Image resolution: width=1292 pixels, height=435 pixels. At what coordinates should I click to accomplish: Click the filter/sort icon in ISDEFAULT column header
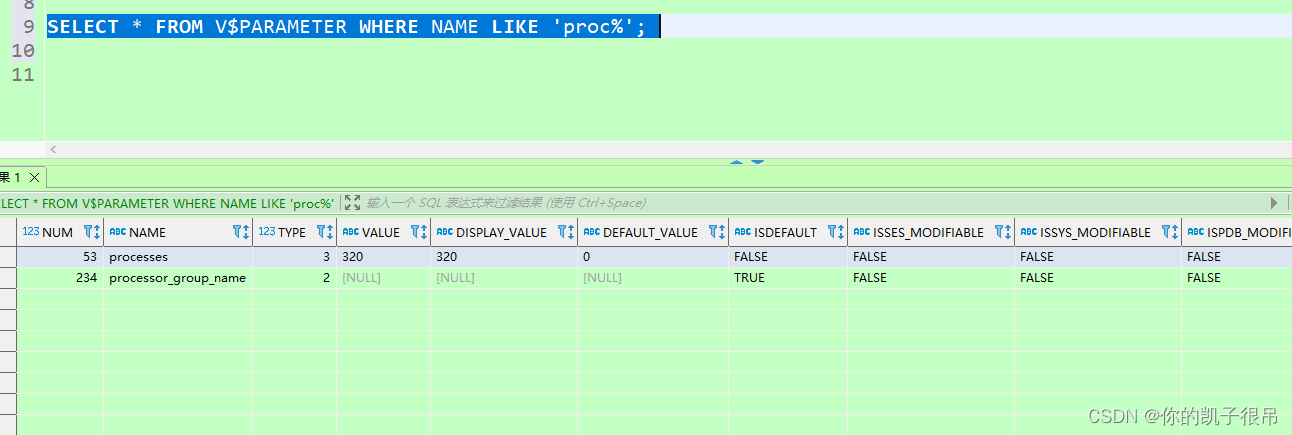tap(836, 232)
